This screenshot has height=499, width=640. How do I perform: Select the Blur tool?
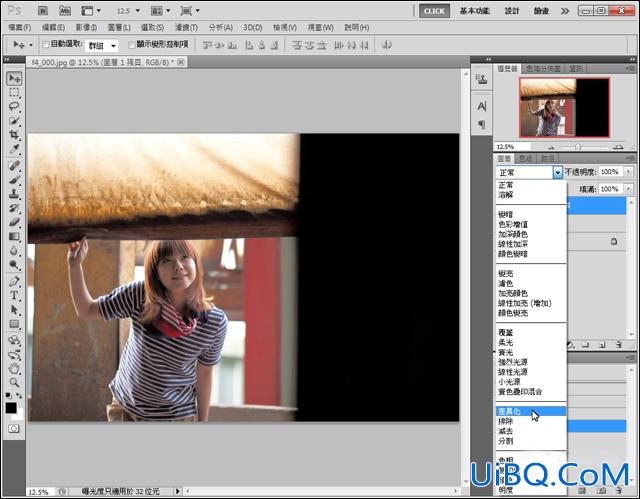point(14,251)
